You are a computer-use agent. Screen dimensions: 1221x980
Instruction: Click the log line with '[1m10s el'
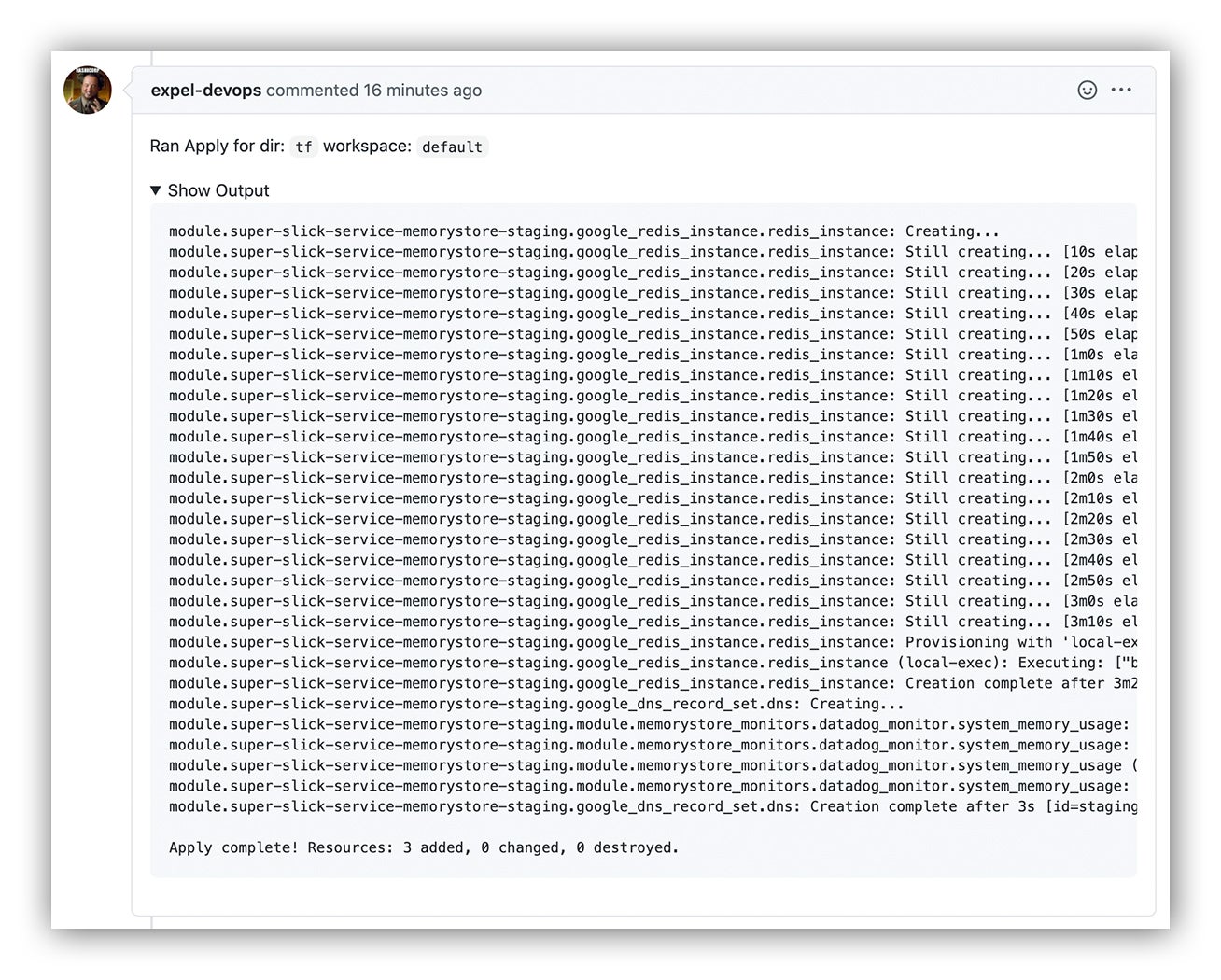(653, 375)
